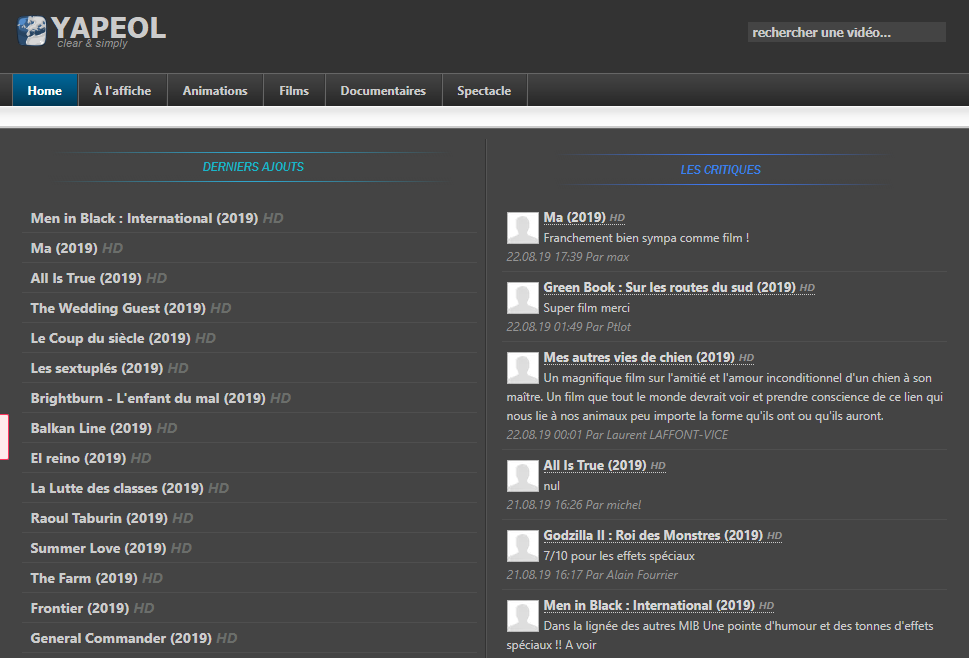Click the LES CRITIQUES heading
Image resolution: width=969 pixels, height=658 pixels.
point(721,170)
